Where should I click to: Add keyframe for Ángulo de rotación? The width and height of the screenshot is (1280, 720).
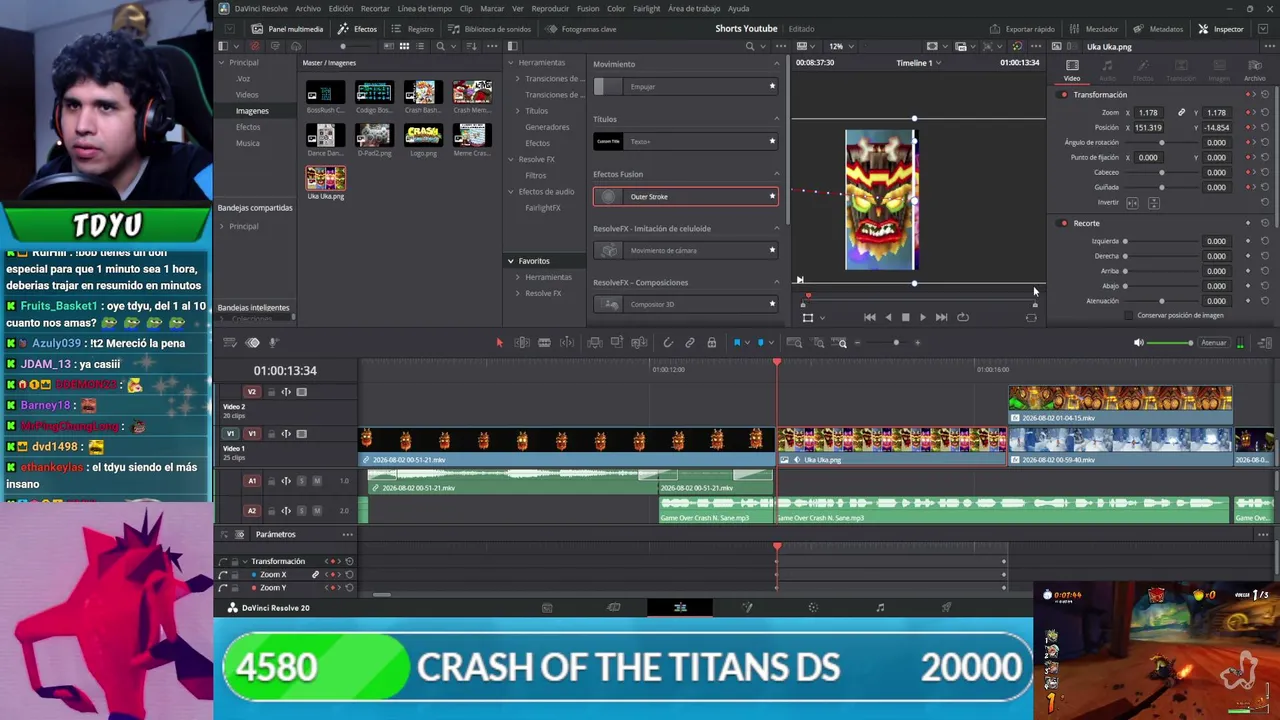1249,143
